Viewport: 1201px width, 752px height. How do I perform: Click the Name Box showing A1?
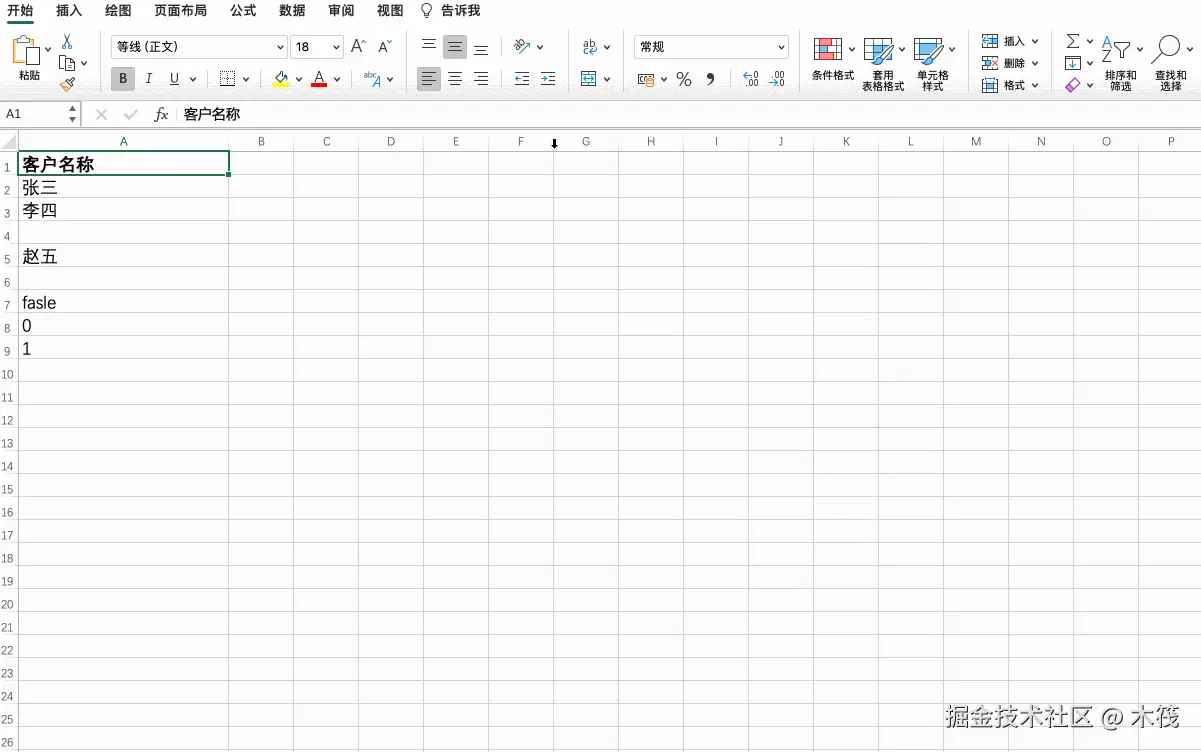40,115
